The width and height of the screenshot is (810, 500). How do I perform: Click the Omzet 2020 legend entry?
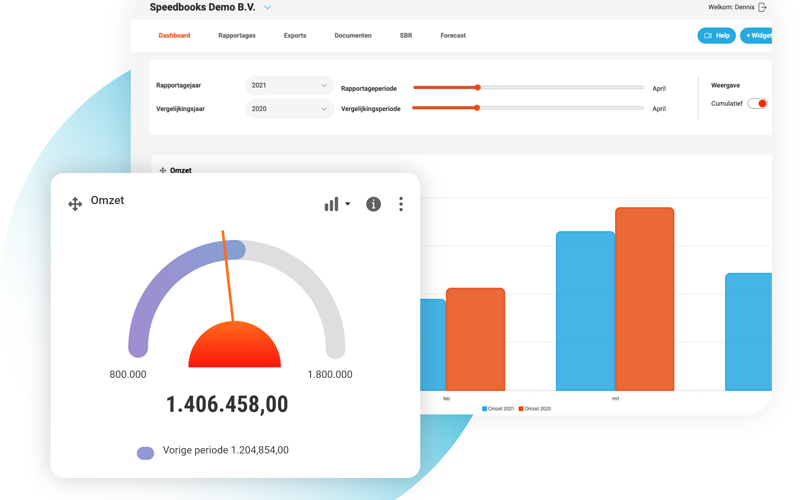click(x=535, y=409)
